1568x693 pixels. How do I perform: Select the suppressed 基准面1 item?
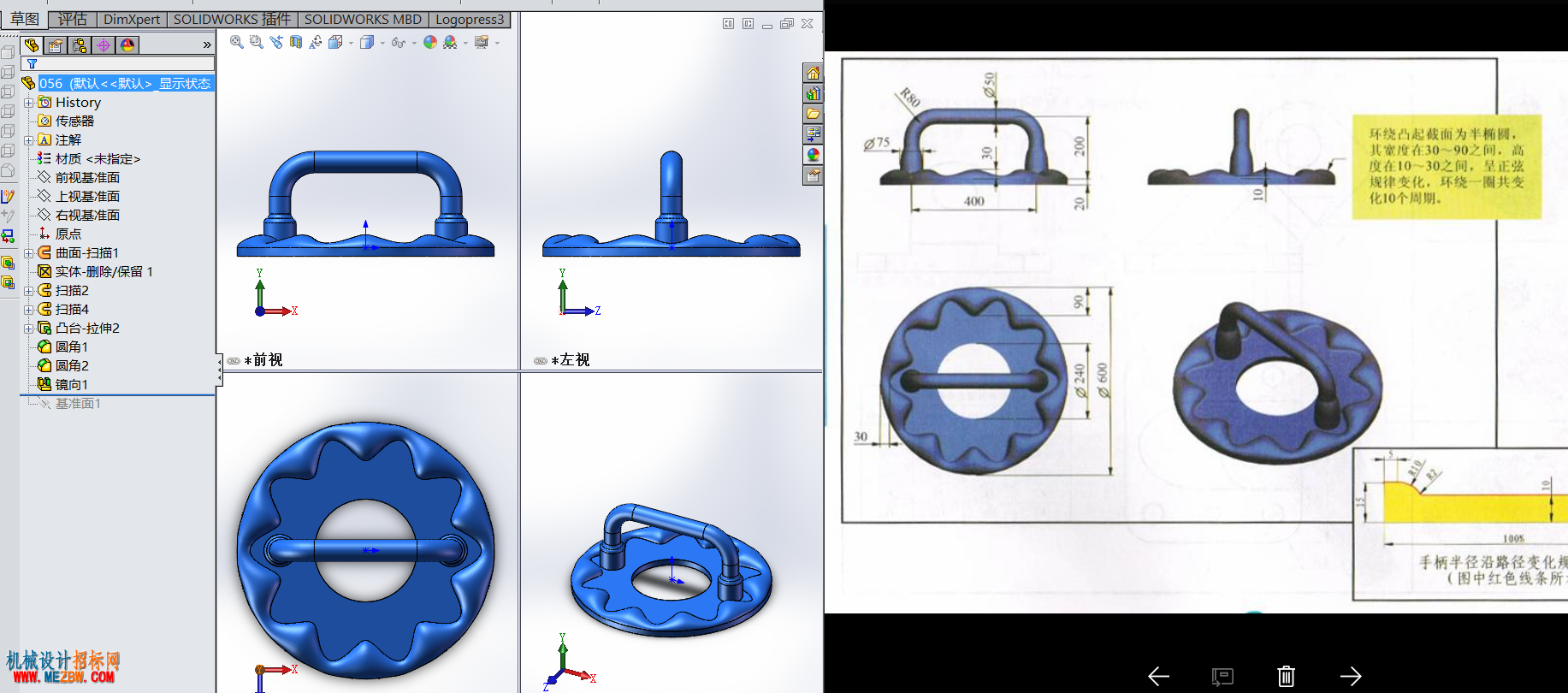click(x=78, y=403)
